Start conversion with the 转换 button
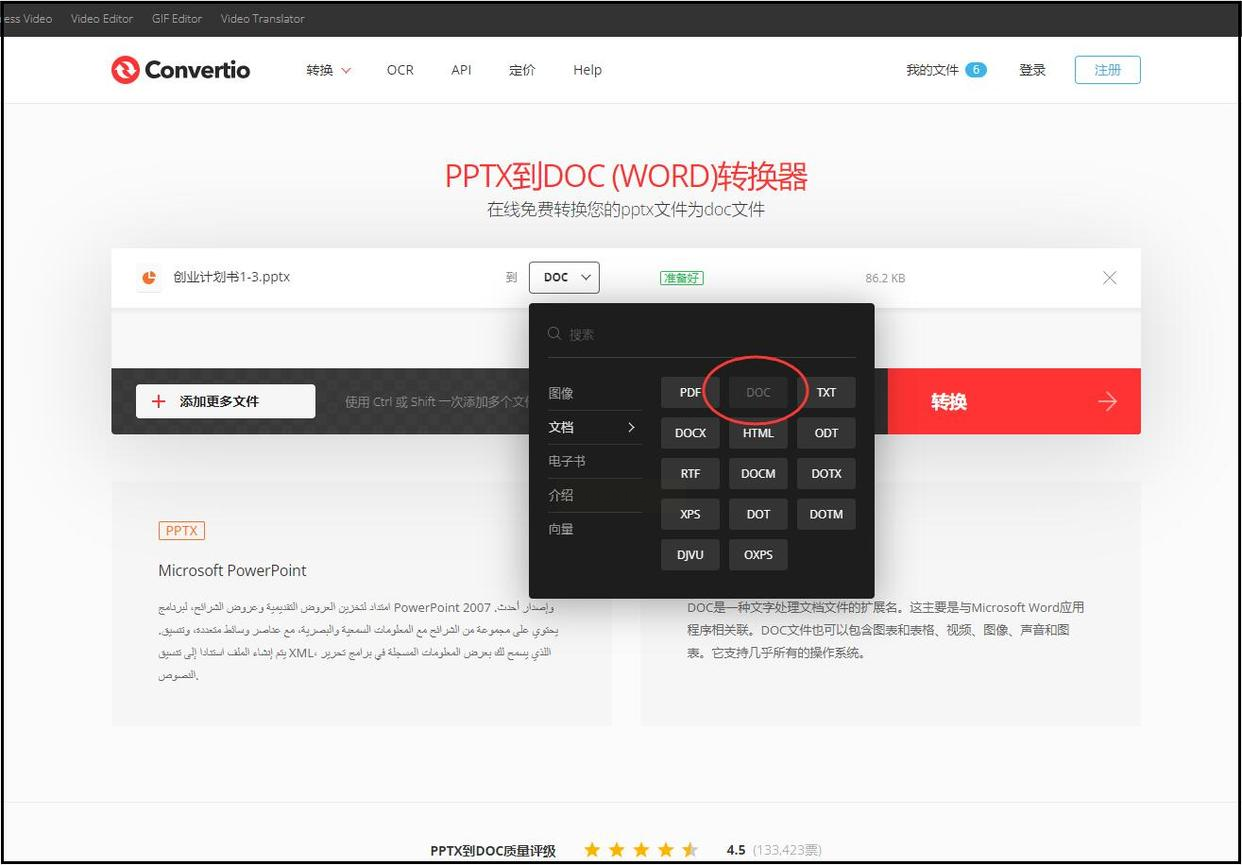The width and height of the screenshot is (1242, 865). tap(1013, 401)
